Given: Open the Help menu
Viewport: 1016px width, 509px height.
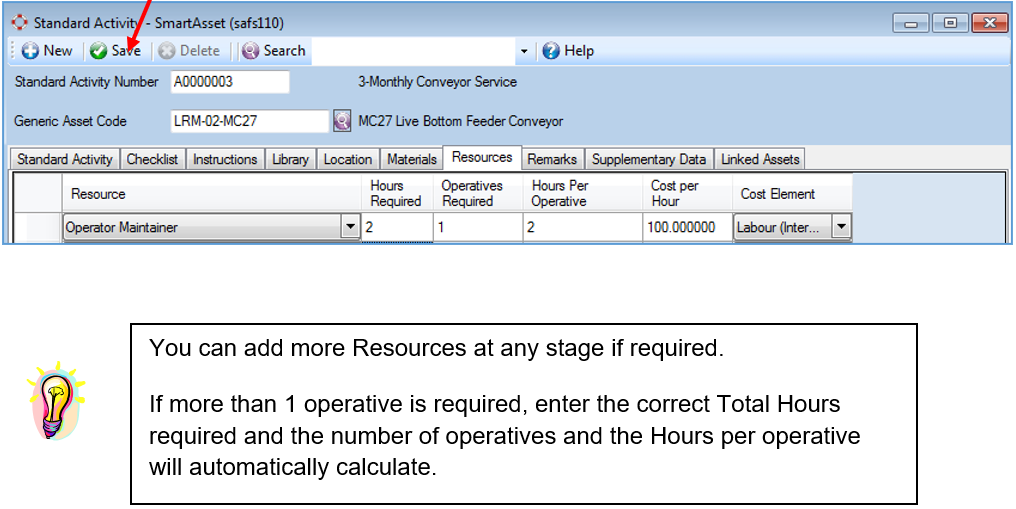Looking at the screenshot, I should click(568, 51).
